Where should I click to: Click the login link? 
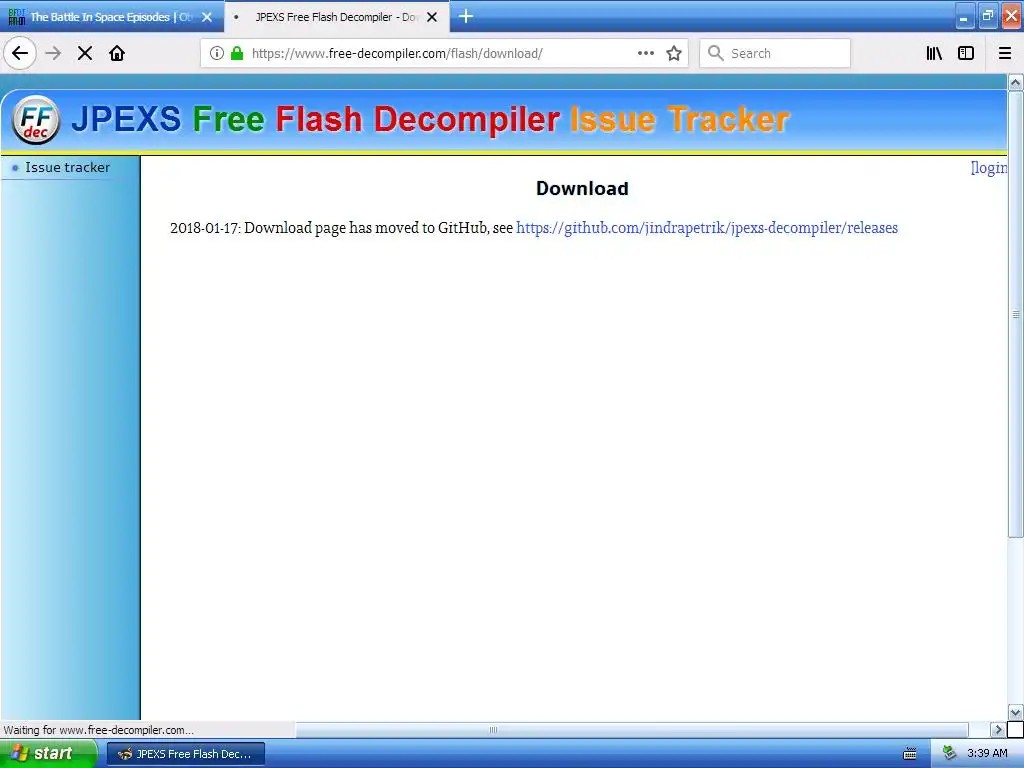point(989,168)
